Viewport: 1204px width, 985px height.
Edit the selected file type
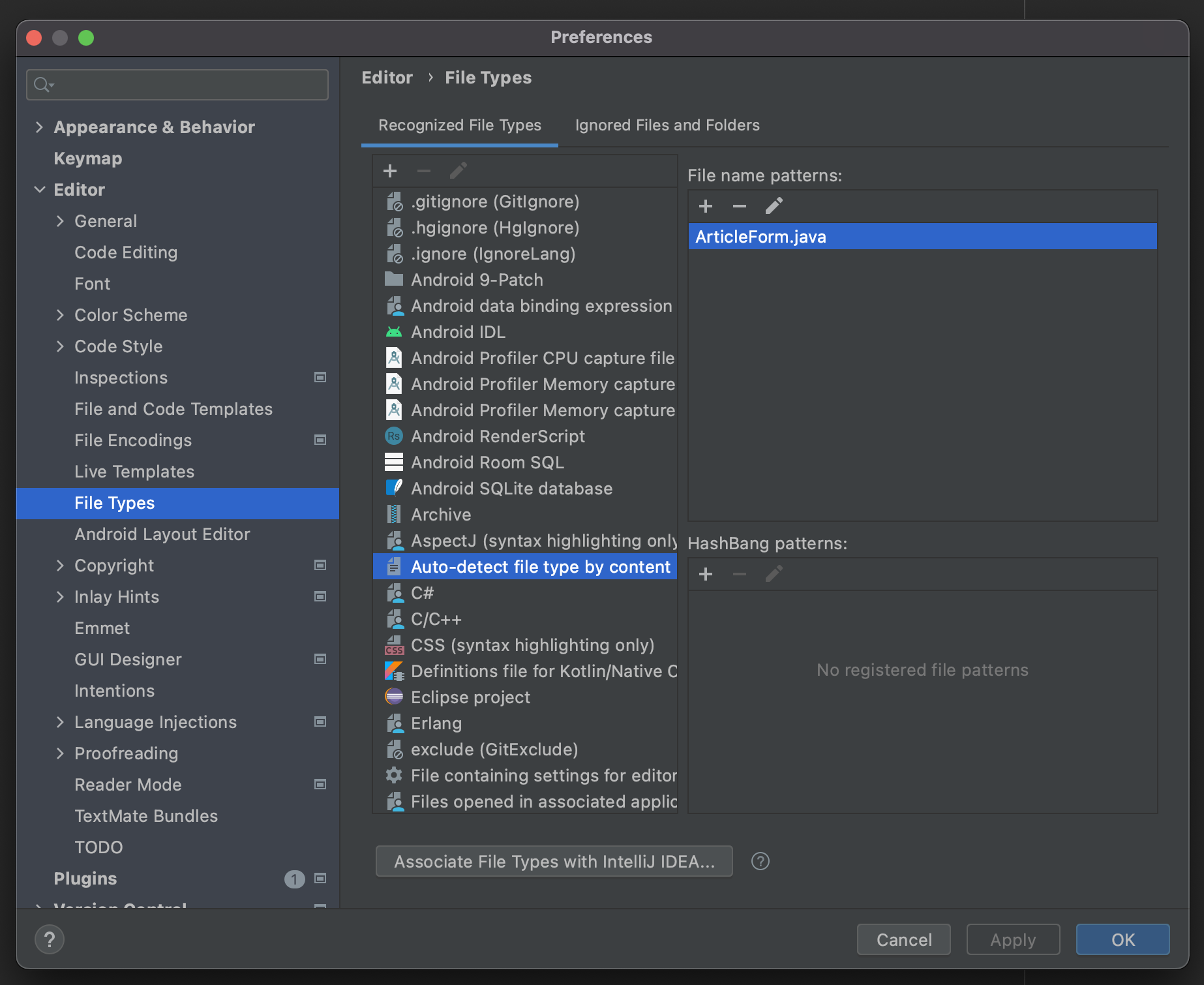459,170
